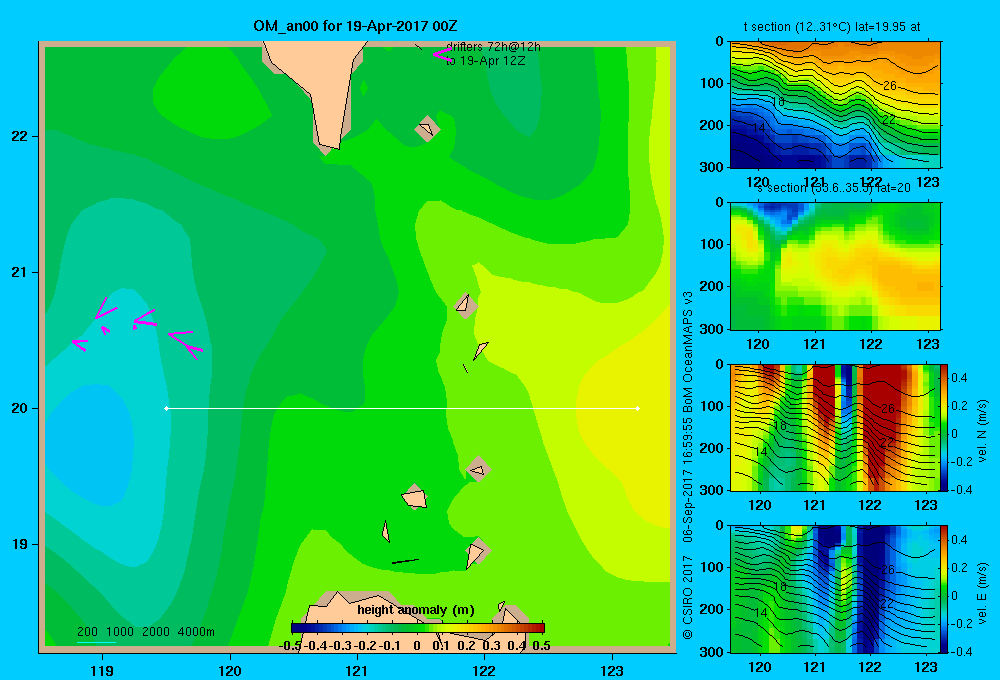Click longitude label 123 below main map
Image resolution: width=1000 pixels, height=680 pixels.
pos(612,670)
